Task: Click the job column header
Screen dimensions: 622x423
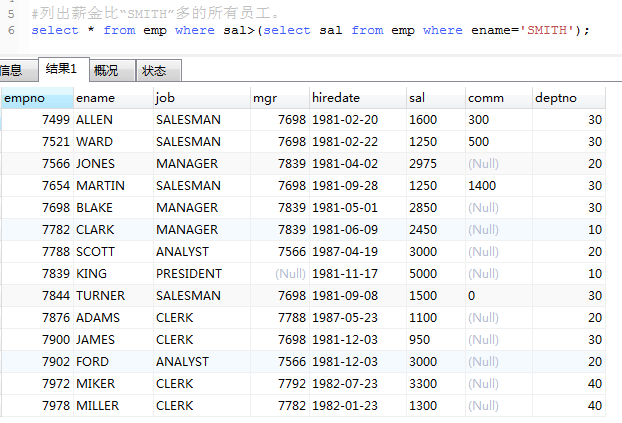Action: point(202,98)
